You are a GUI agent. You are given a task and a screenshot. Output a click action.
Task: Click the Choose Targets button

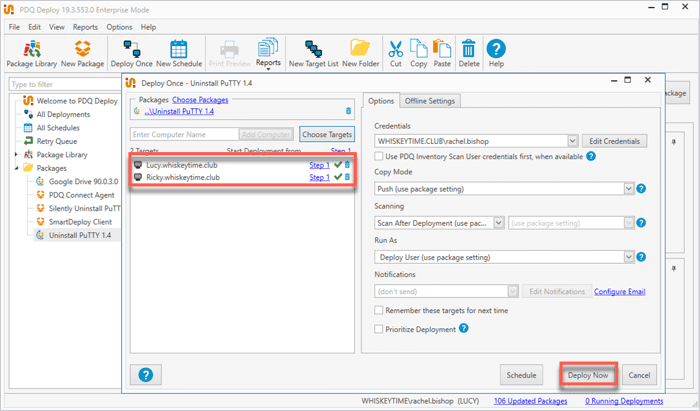327,134
